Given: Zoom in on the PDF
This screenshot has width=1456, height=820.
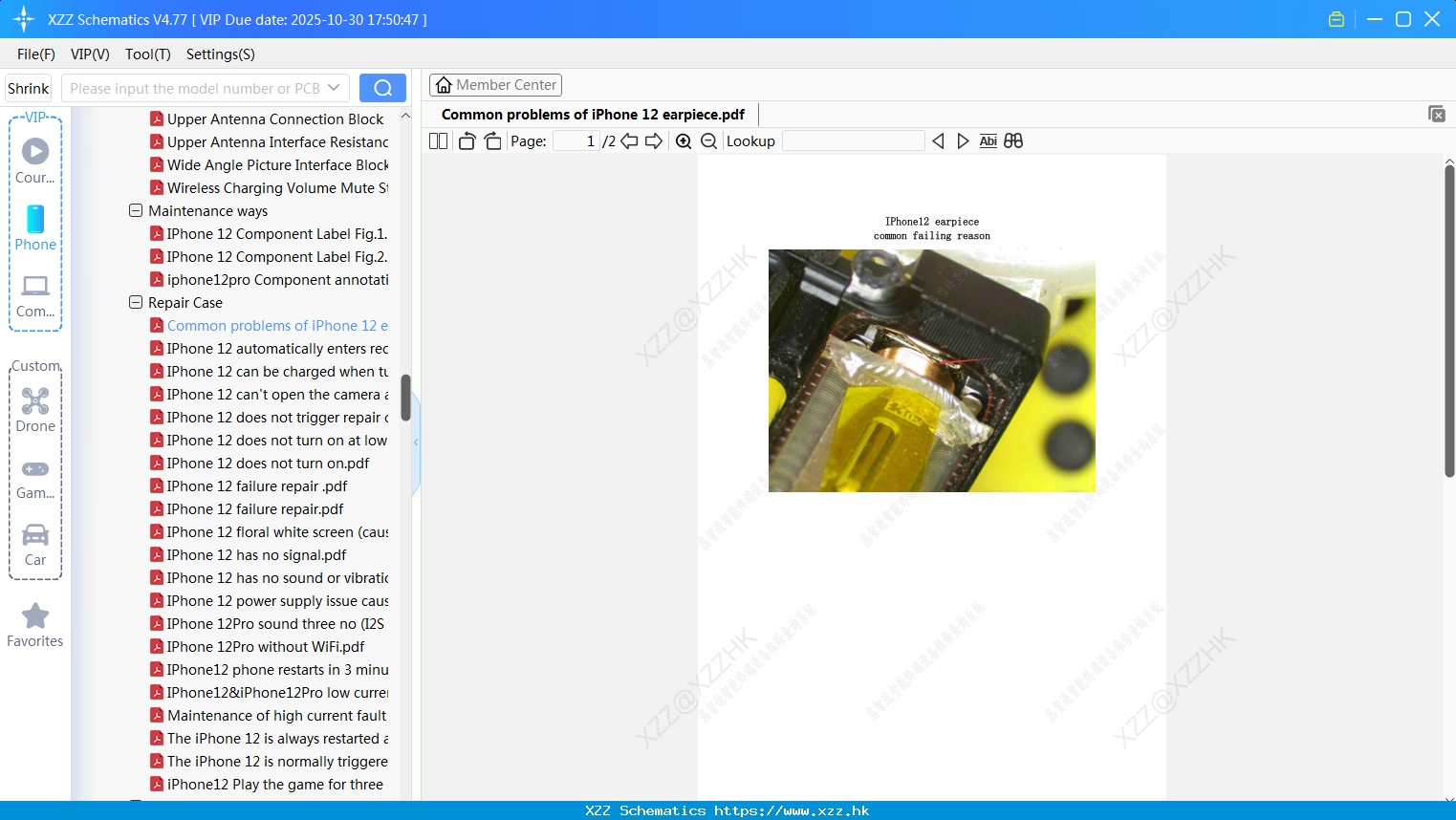Looking at the screenshot, I should [x=684, y=141].
